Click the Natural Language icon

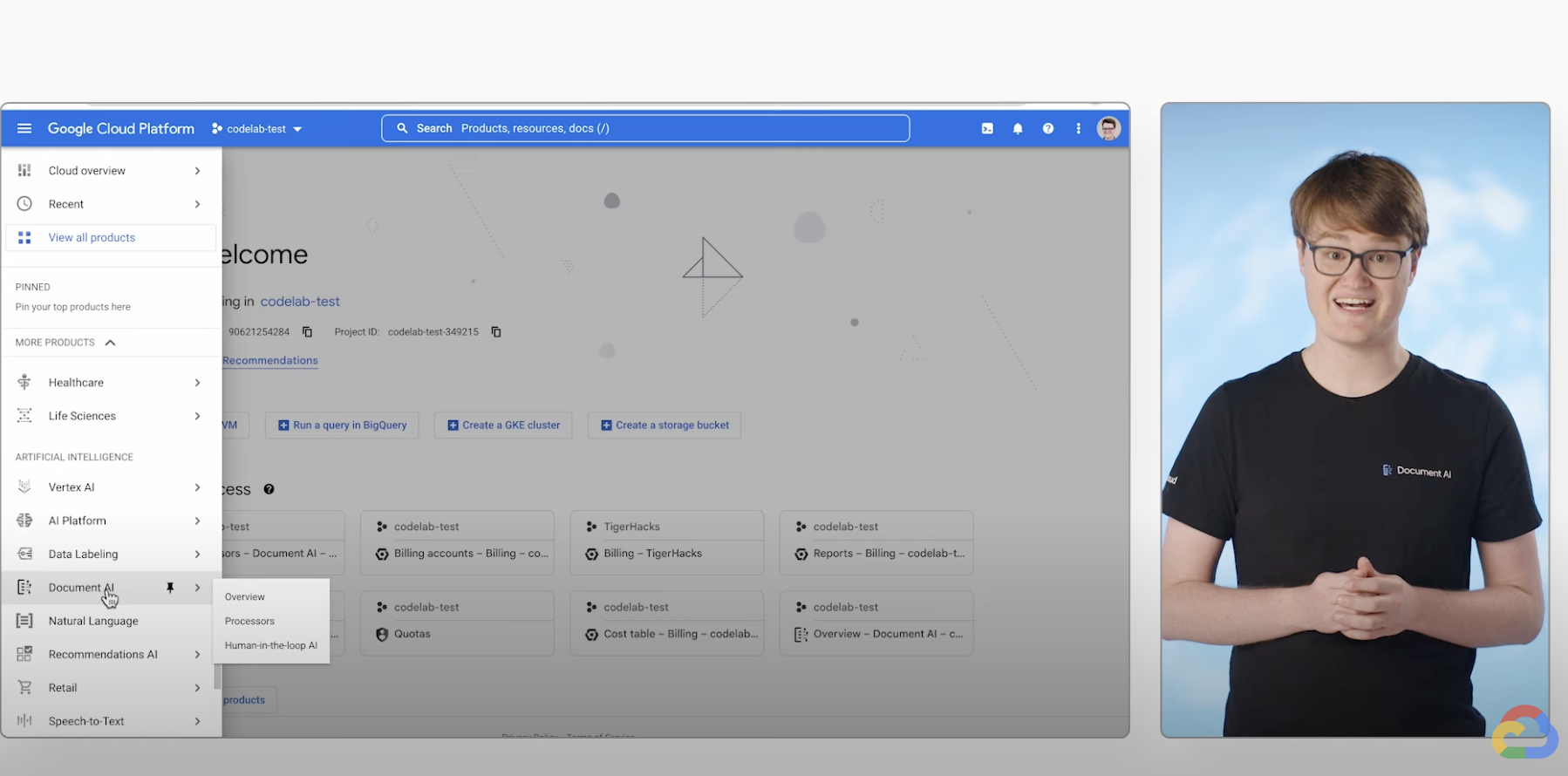[x=24, y=620]
